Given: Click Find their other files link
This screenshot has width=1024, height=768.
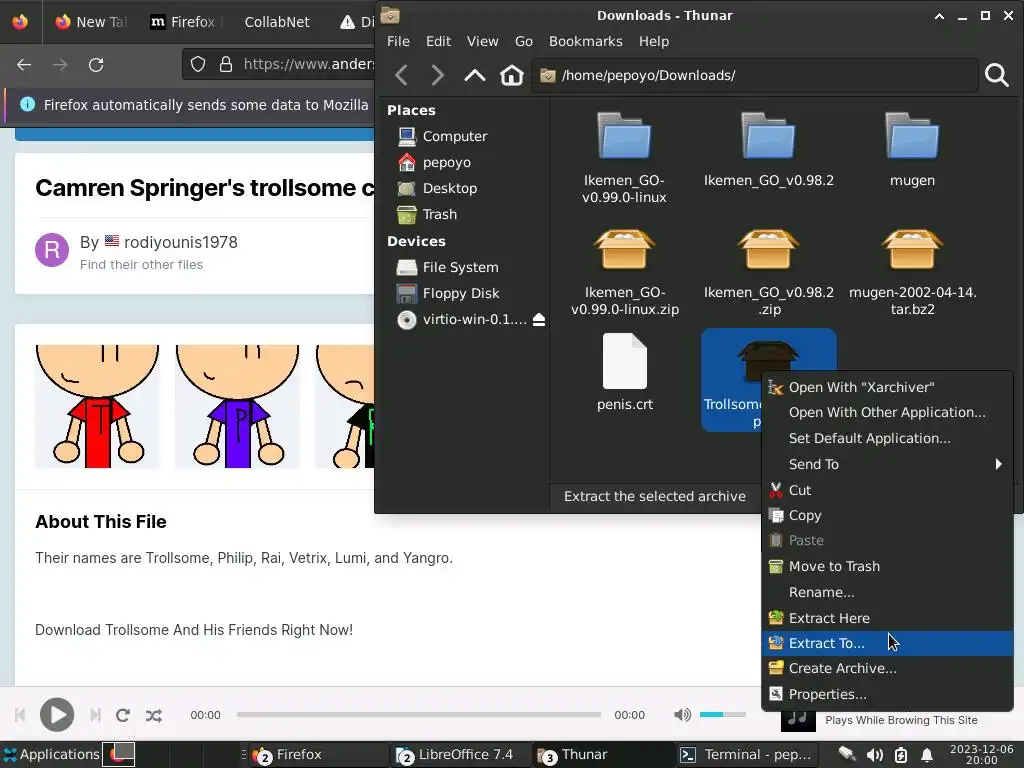Looking at the screenshot, I should click(x=141, y=264).
